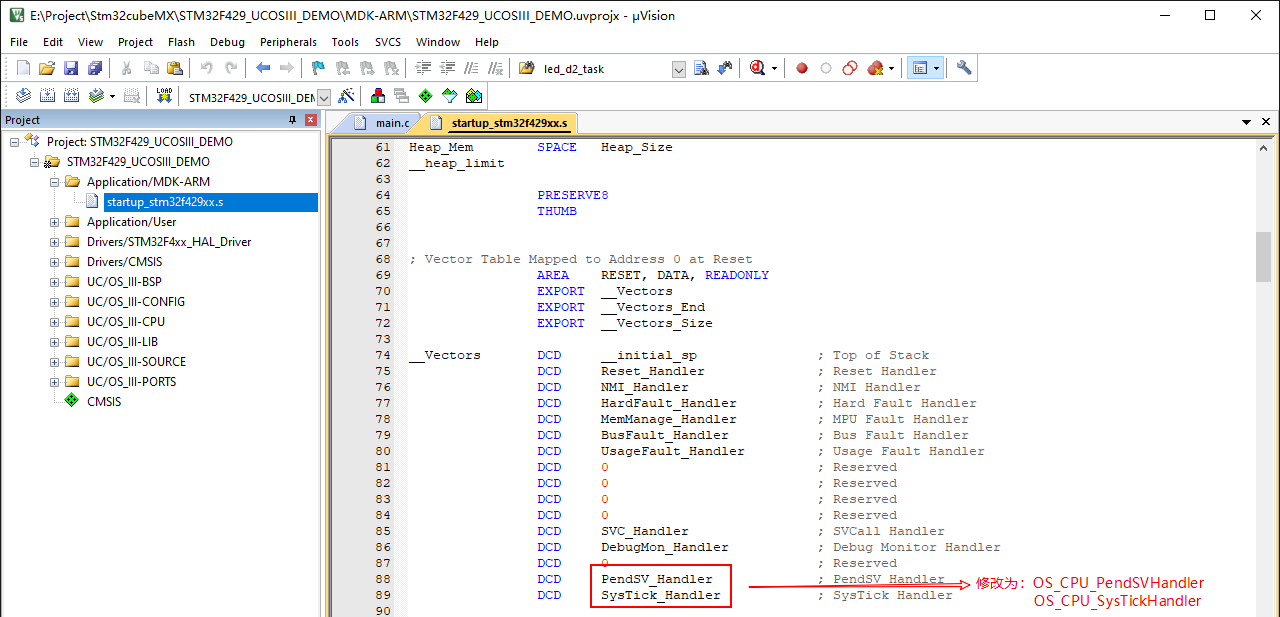Click Reset_Handler on line 75
The image size is (1280, 617).
click(x=653, y=371)
